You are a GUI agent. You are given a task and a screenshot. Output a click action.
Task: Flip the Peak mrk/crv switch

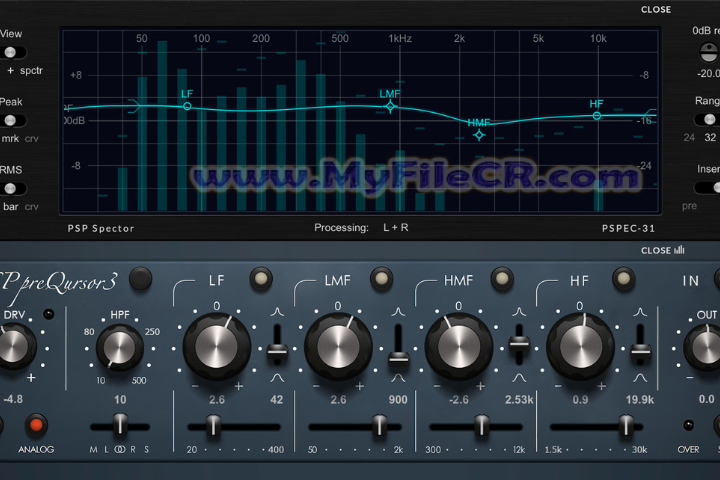click(x=13, y=120)
